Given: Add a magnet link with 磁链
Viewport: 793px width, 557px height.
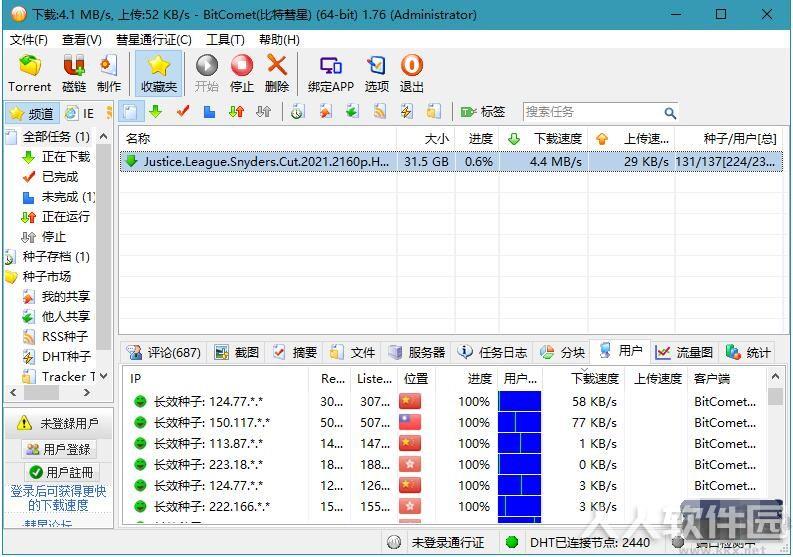Looking at the screenshot, I should click(74, 74).
